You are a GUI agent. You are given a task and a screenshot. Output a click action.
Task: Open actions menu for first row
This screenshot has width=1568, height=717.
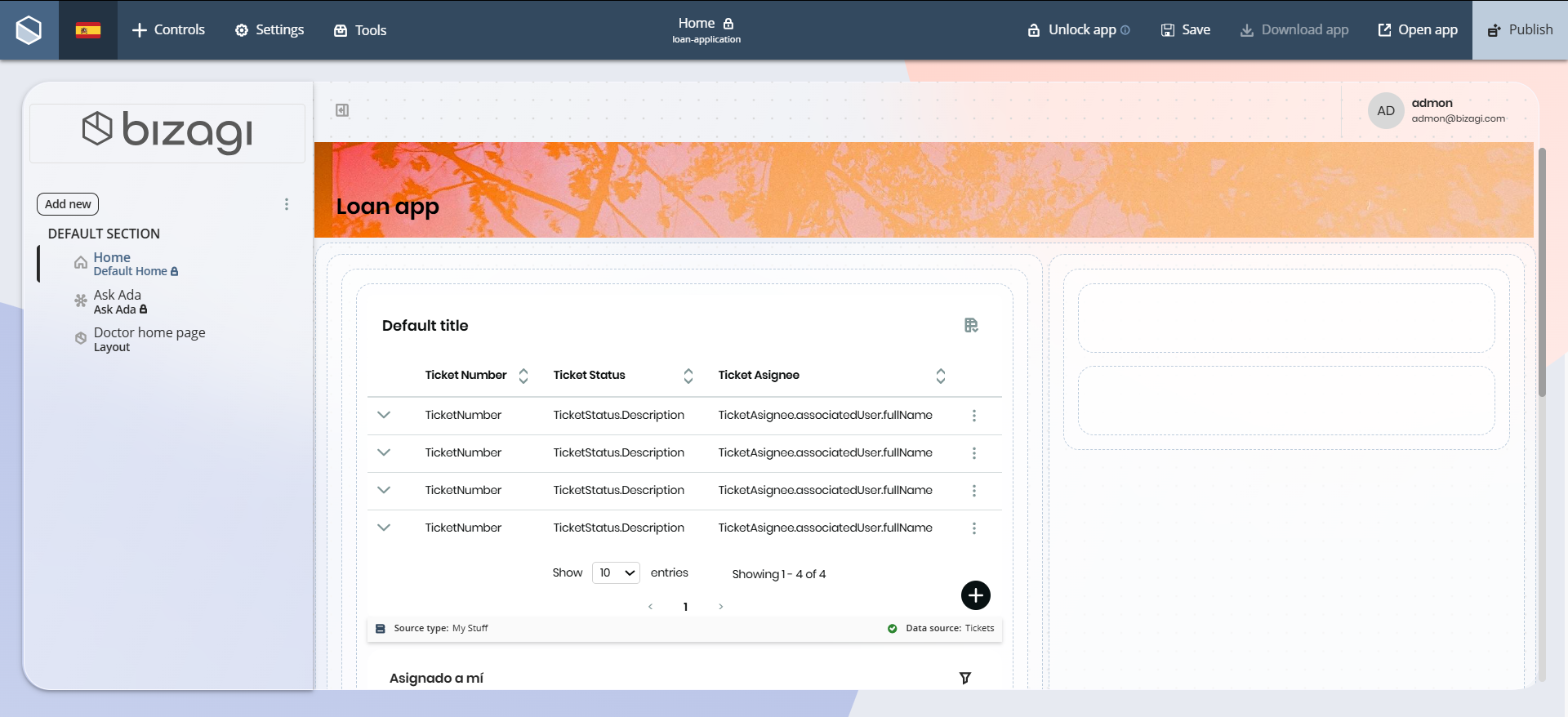tap(974, 416)
